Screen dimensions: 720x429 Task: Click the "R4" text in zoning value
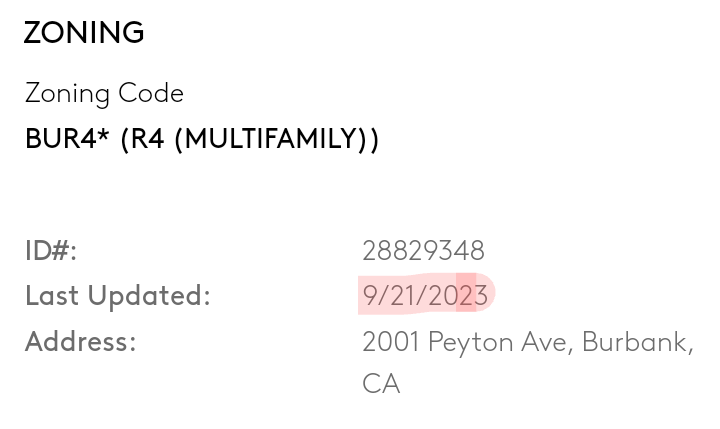pos(146,138)
